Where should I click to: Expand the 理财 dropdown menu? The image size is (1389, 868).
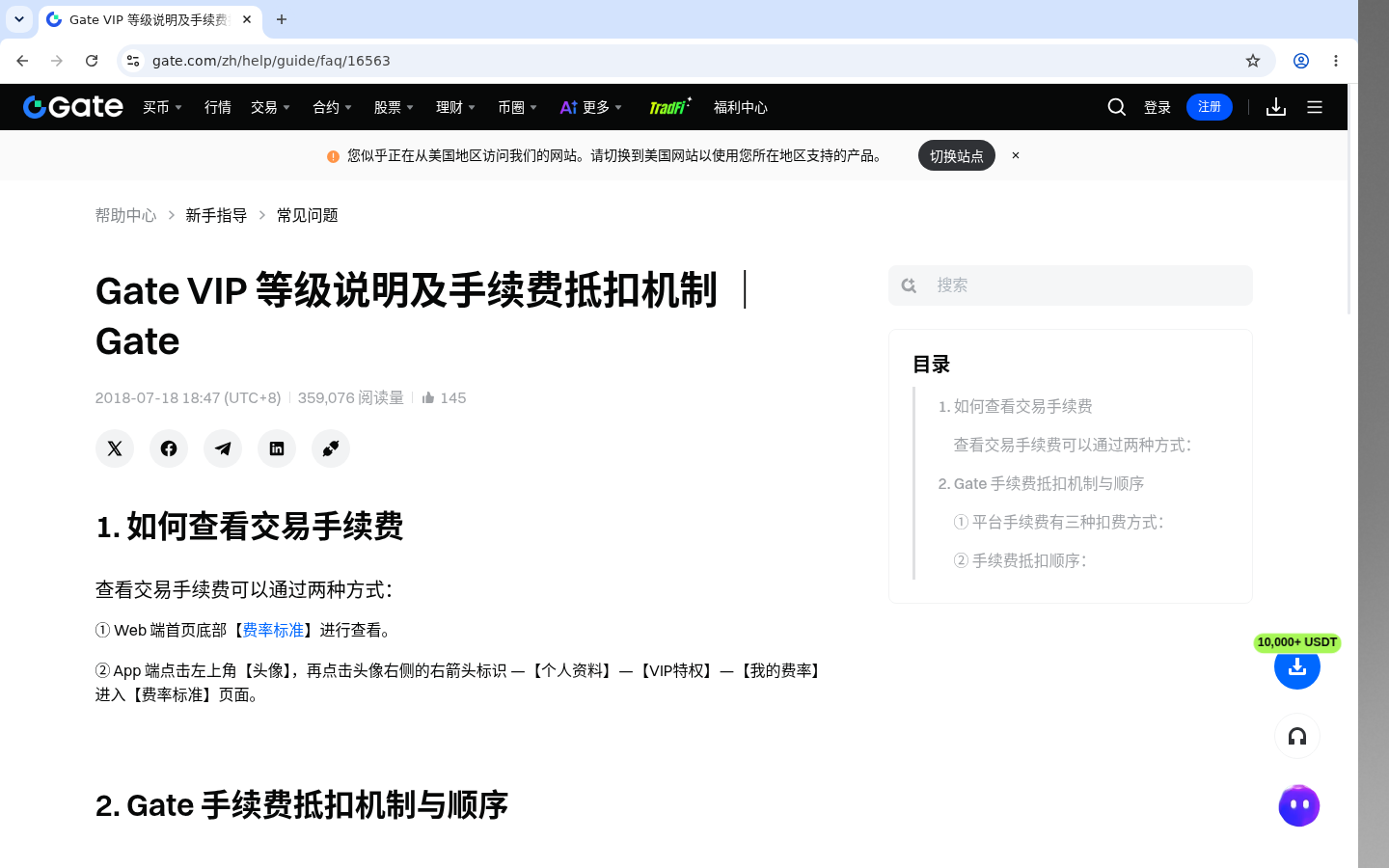(x=456, y=107)
